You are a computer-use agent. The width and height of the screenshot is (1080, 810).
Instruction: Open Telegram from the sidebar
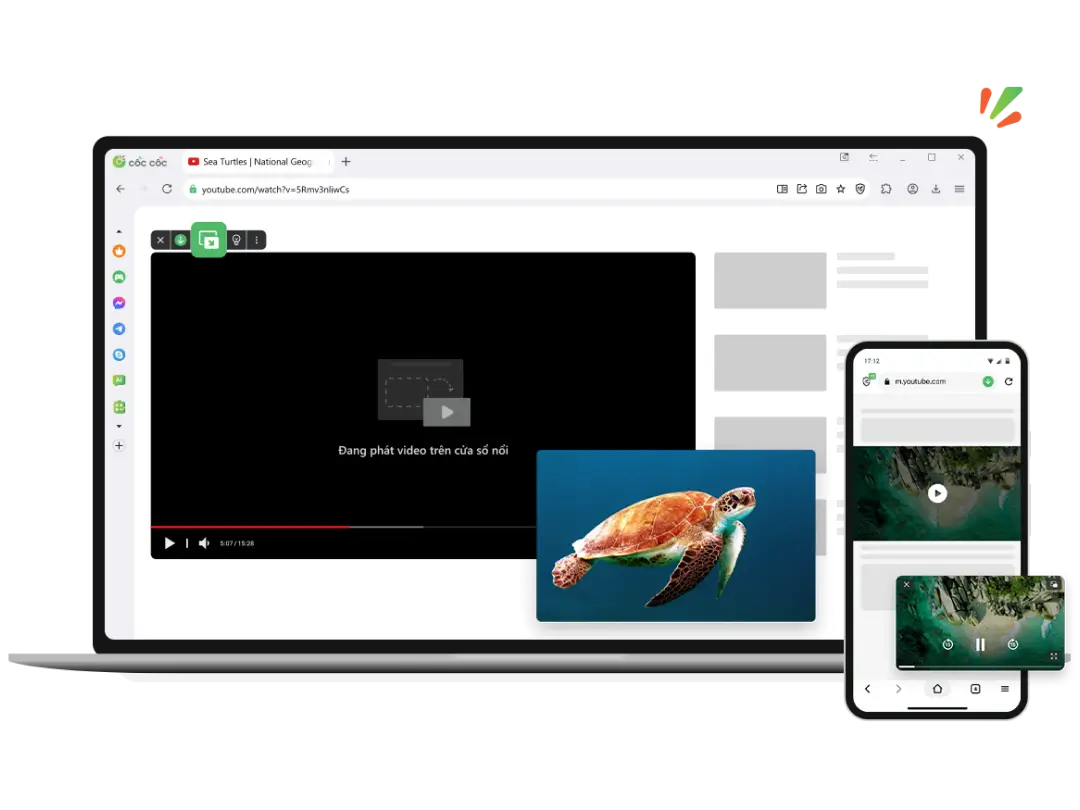[x=119, y=329]
